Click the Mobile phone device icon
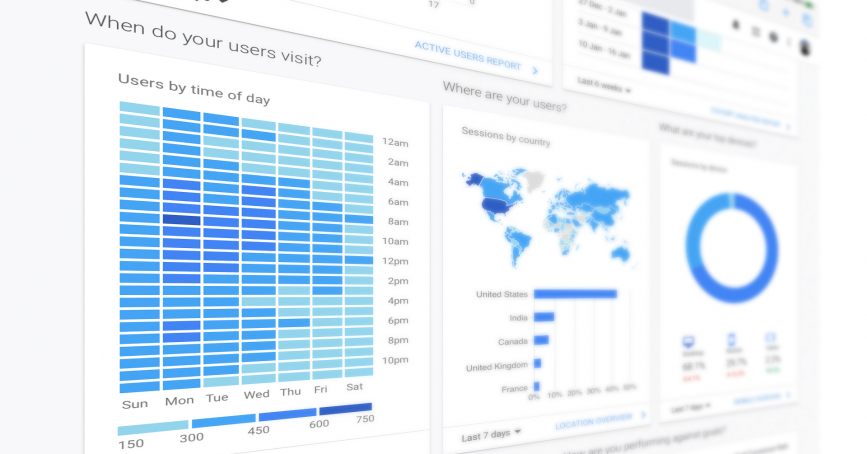This screenshot has width=867, height=454. [732, 339]
